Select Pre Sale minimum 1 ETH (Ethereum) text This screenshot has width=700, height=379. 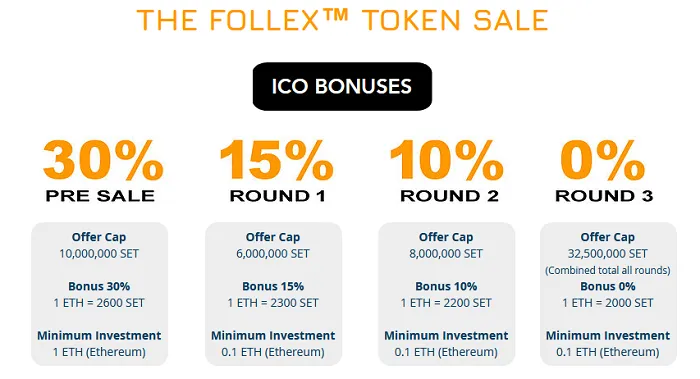[x=99, y=352]
